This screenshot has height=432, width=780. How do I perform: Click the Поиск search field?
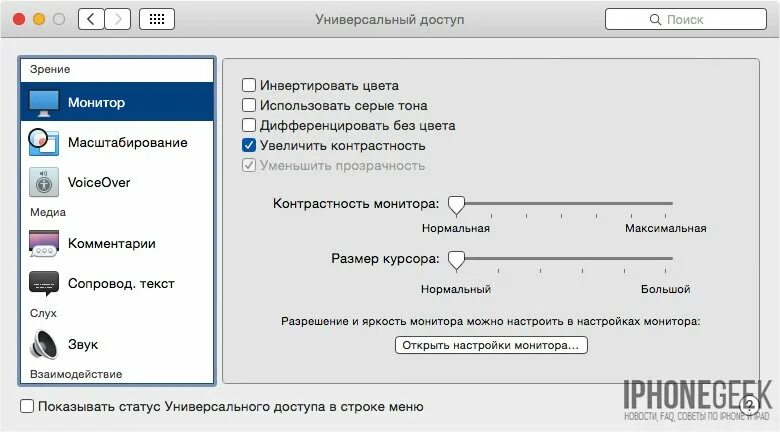(685, 19)
